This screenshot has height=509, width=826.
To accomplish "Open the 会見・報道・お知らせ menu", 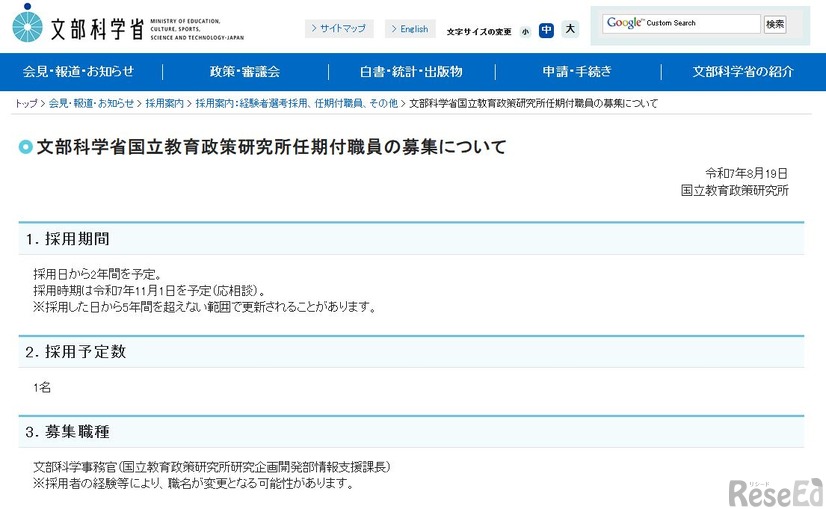I will 78,71.
